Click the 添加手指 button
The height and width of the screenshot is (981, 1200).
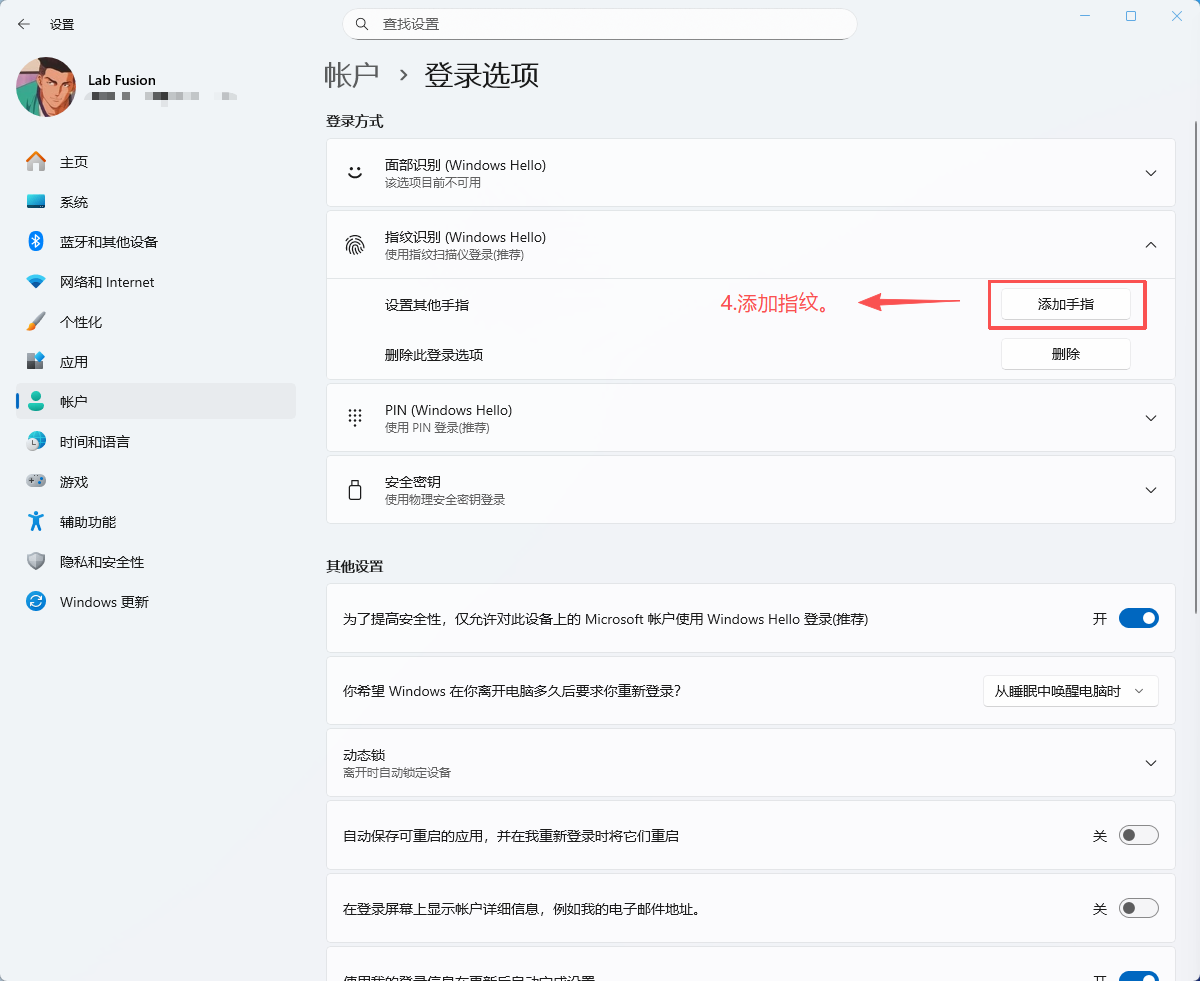pos(1065,305)
